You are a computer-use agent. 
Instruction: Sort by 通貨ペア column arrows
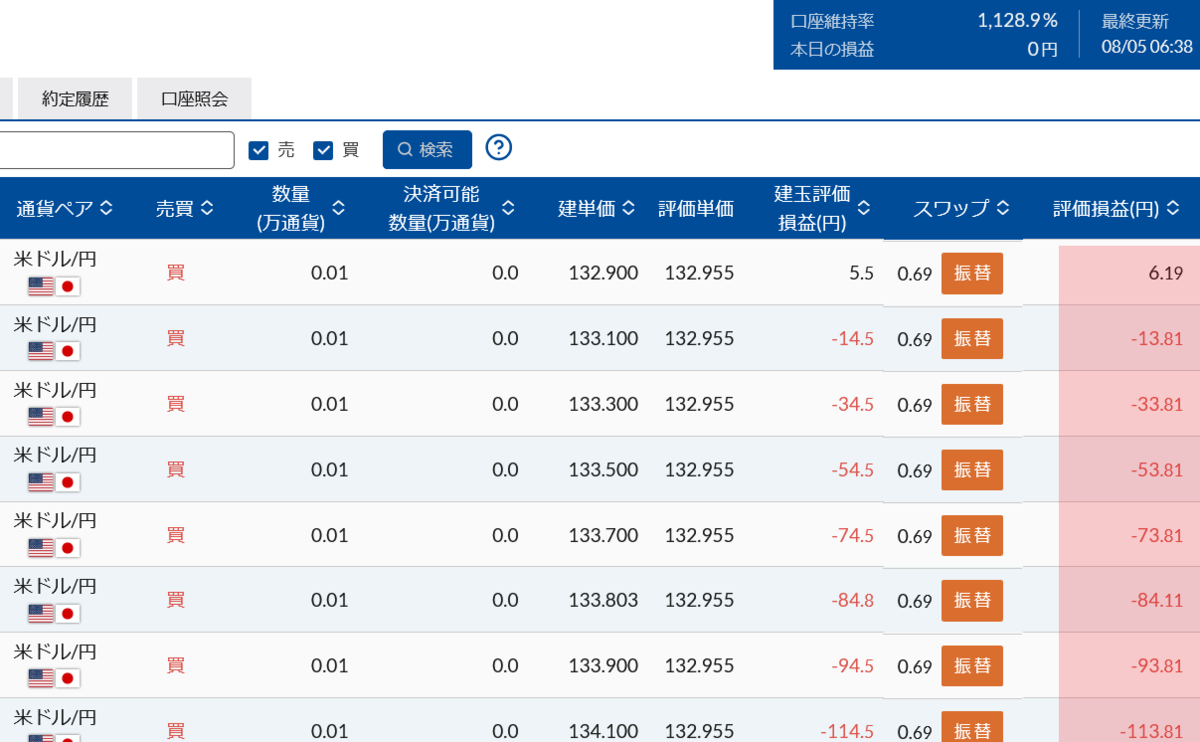coord(106,208)
